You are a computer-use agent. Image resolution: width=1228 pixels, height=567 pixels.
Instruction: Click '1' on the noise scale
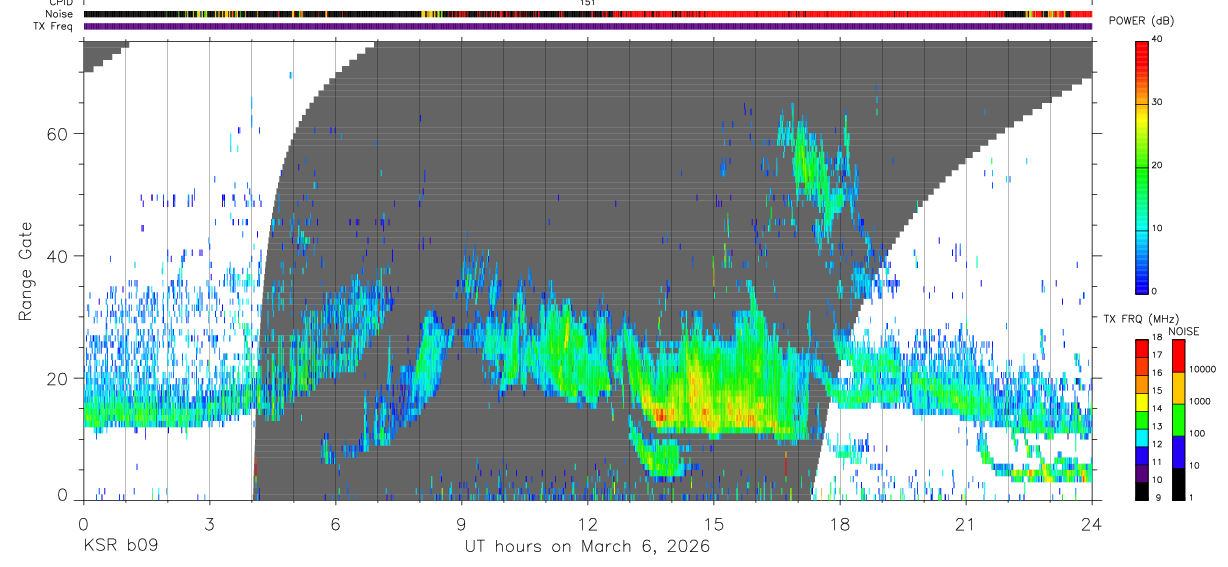point(1192,498)
